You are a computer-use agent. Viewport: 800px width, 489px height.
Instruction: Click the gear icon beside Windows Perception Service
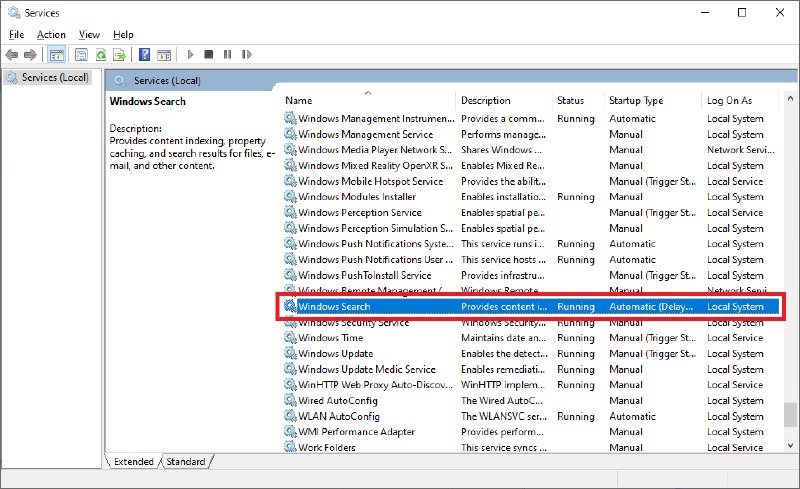tap(290, 212)
